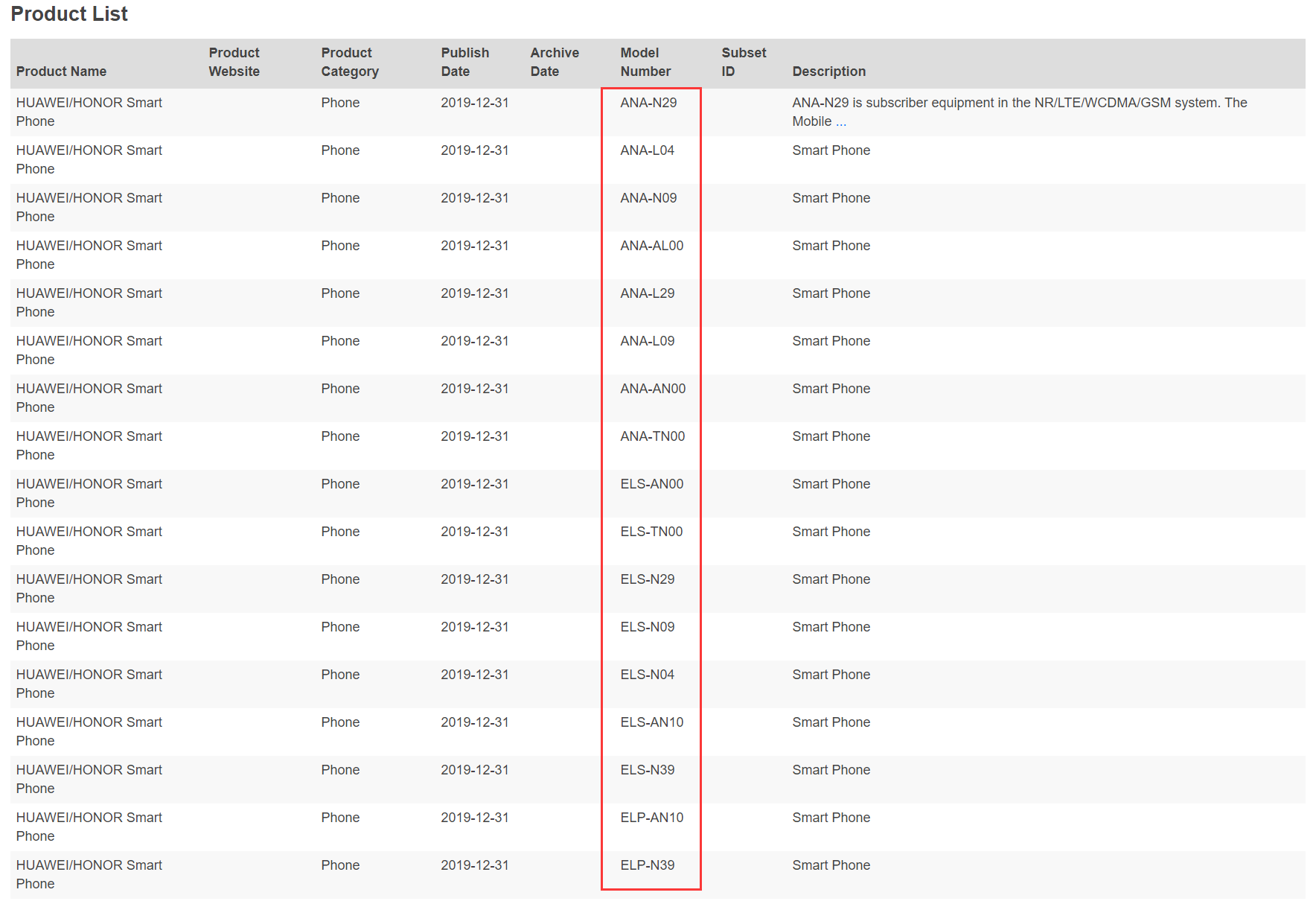1316x907 pixels.
Task: Click the Product List page heading
Action: (x=69, y=14)
